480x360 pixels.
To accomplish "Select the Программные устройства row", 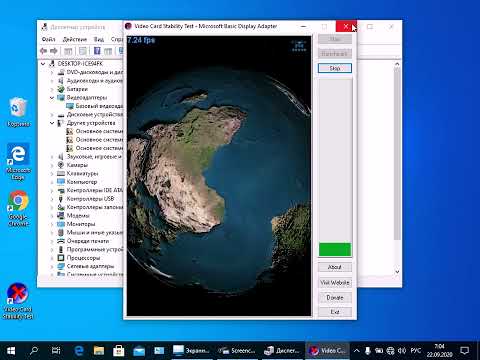I will pos(90,249).
